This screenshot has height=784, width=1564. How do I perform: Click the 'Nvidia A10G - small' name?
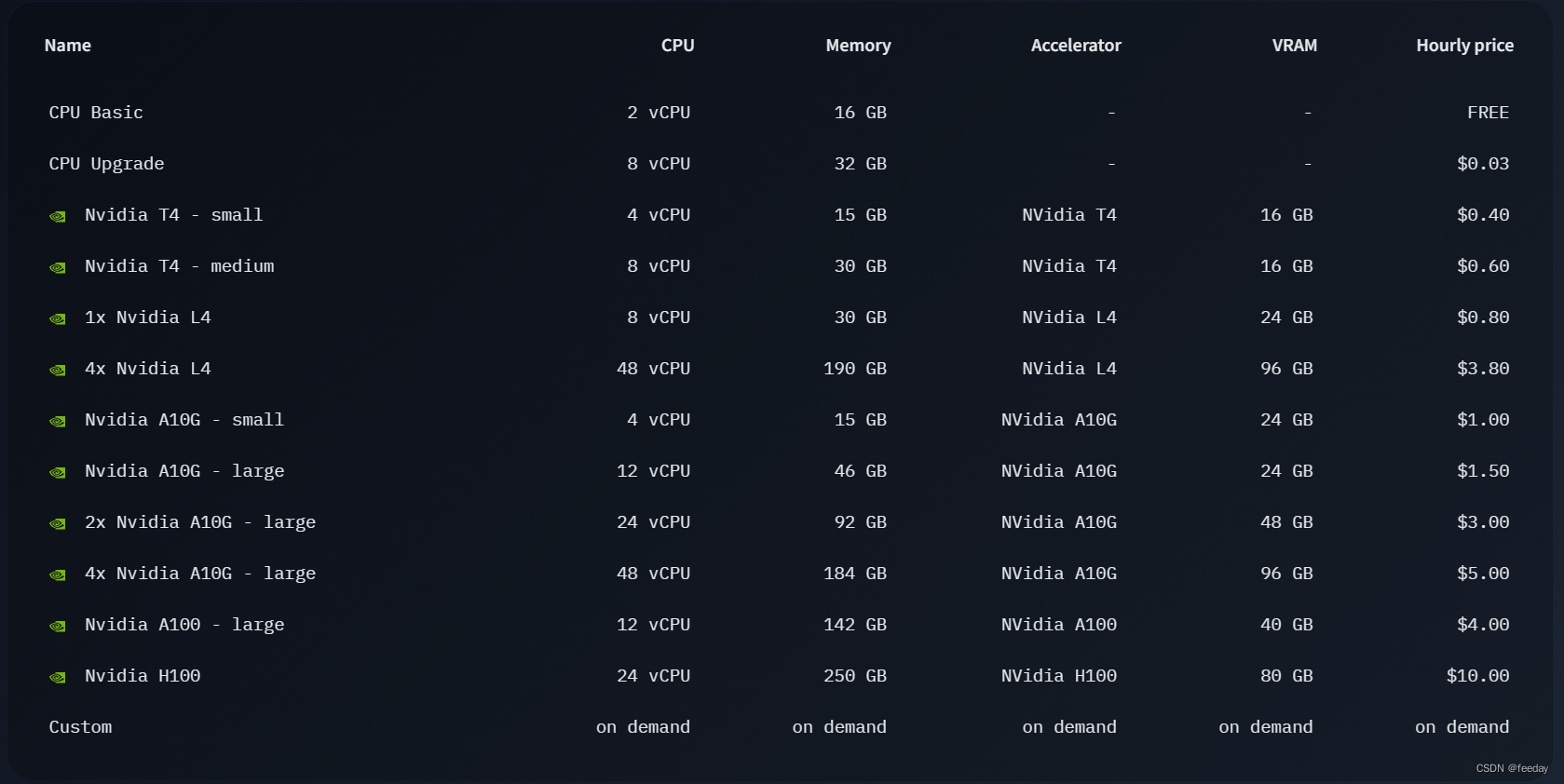pyautogui.click(x=184, y=420)
